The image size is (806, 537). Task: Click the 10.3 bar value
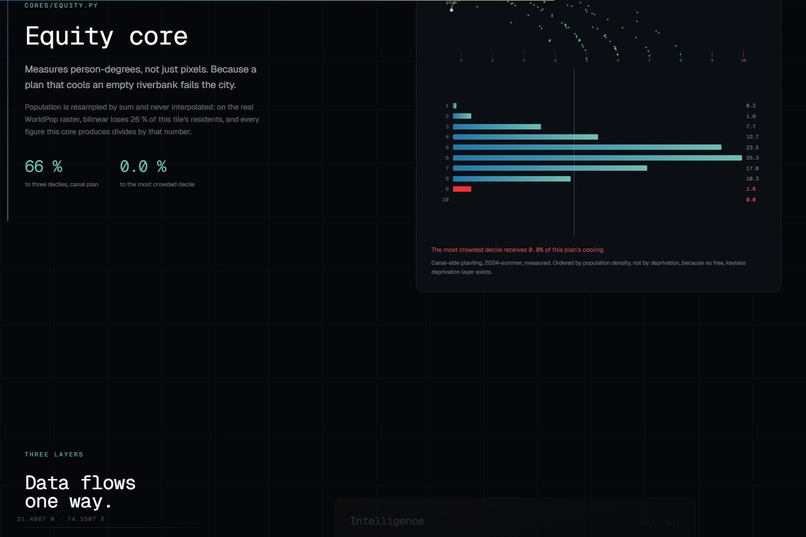tap(753, 179)
